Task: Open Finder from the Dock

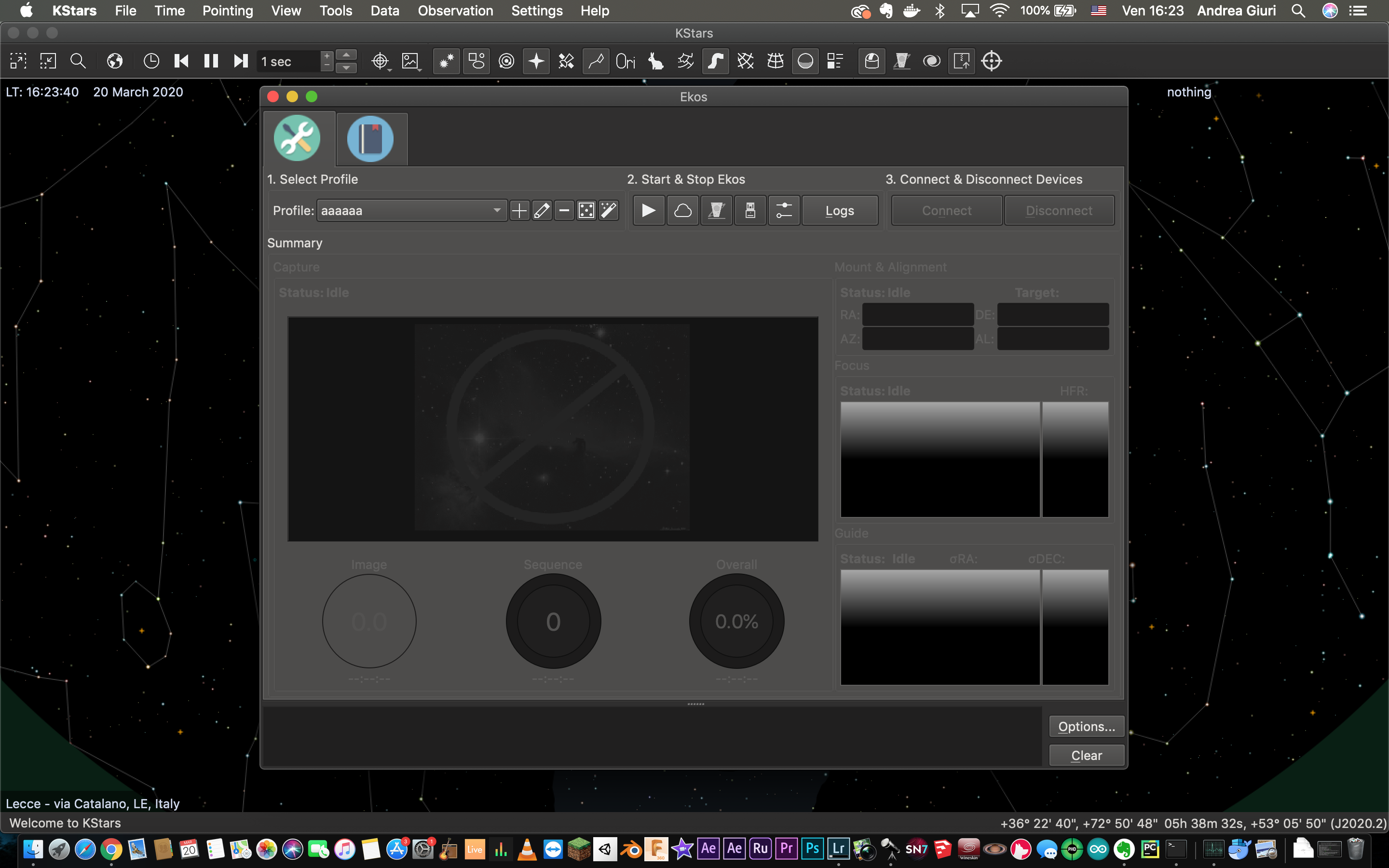Action: tap(33, 849)
